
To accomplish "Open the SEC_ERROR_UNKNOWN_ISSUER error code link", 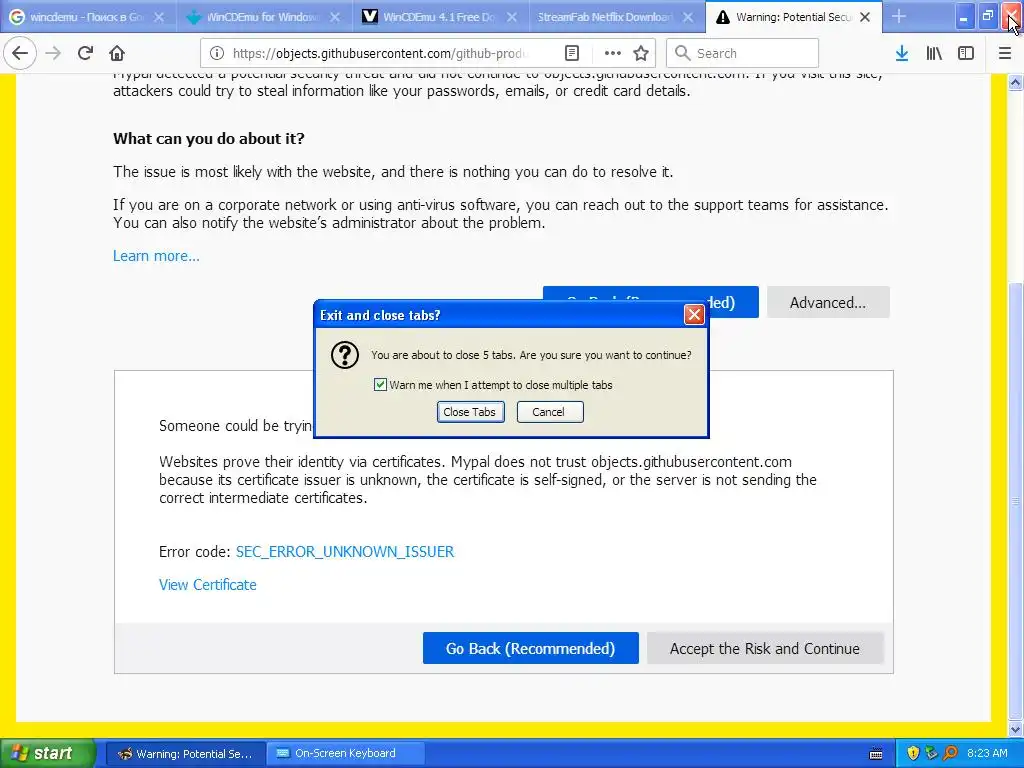I will [345, 552].
